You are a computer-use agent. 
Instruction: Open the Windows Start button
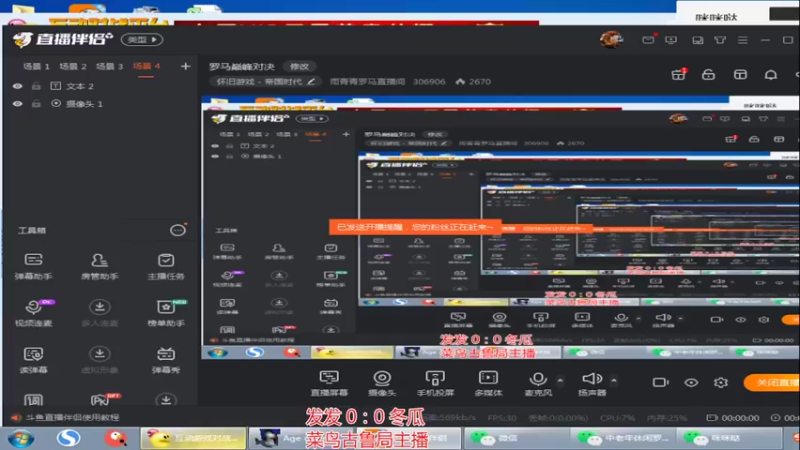(21, 438)
